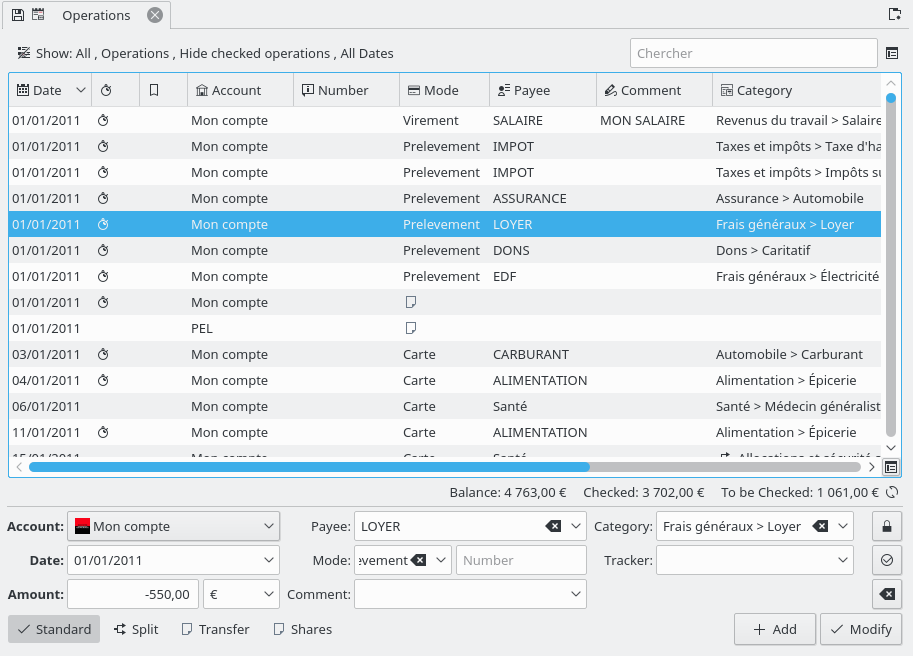Click the new tab icon at top right
The image size is (913, 656).
[x=895, y=14]
